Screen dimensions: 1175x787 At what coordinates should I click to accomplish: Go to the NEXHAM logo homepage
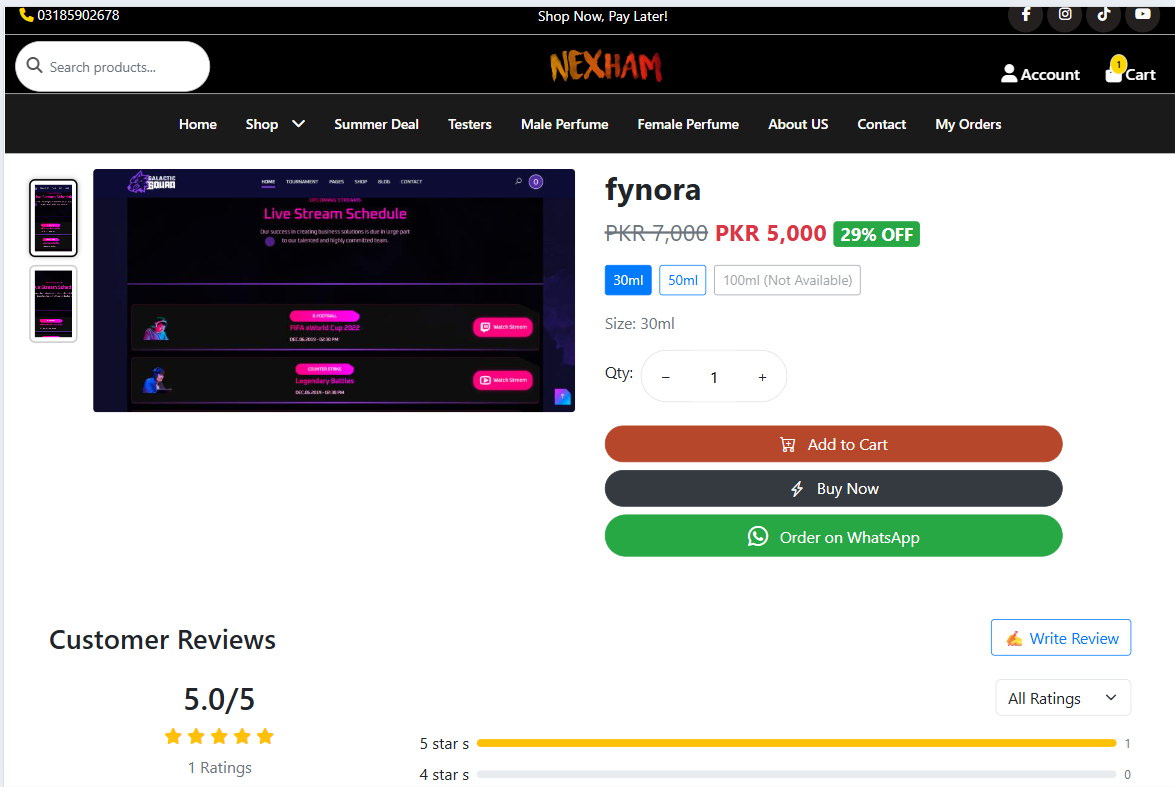pos(605,66)
